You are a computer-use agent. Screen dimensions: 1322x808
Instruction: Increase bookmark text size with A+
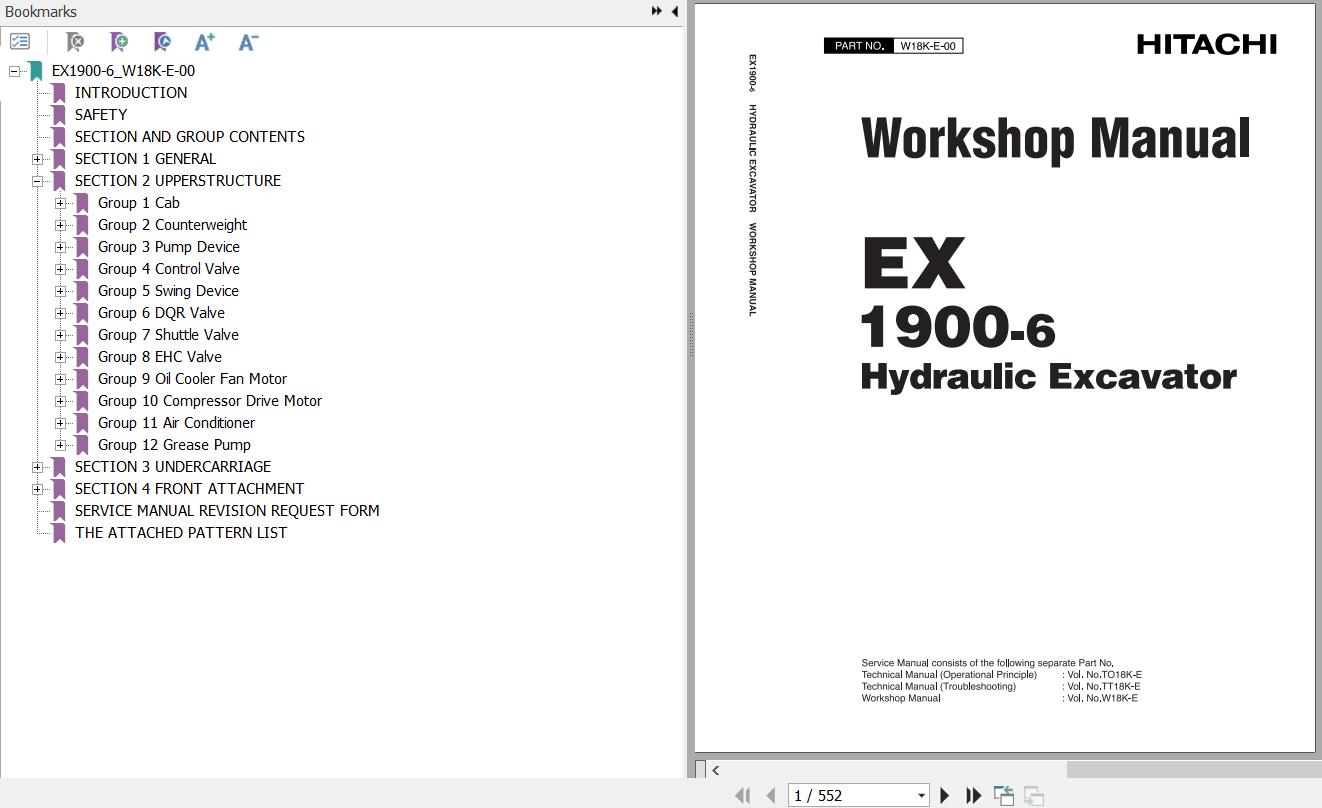point(205,42)
